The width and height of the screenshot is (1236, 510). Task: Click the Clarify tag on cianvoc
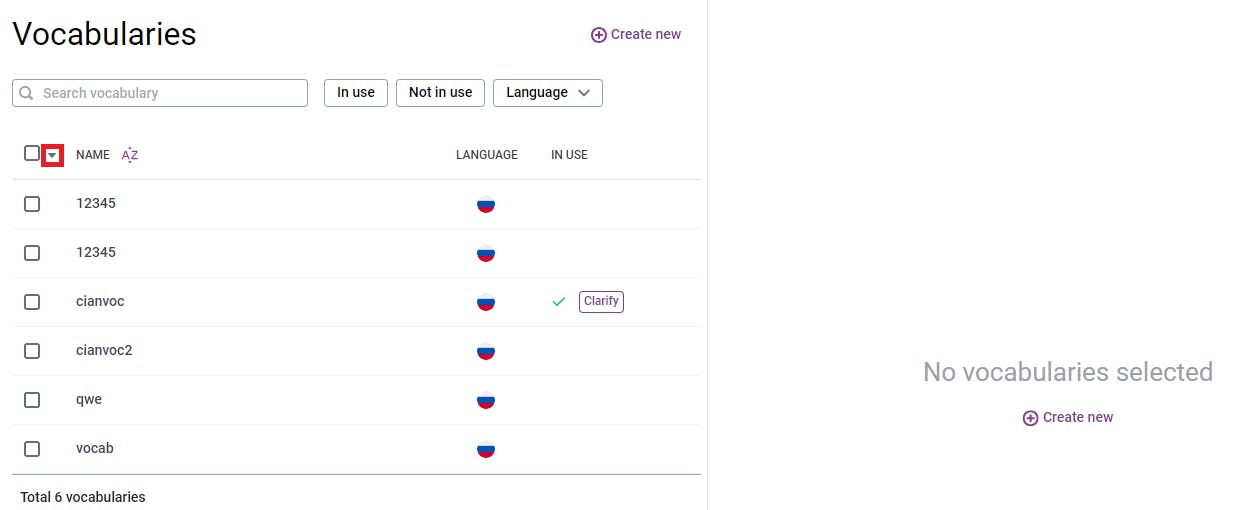click(601, 301)
